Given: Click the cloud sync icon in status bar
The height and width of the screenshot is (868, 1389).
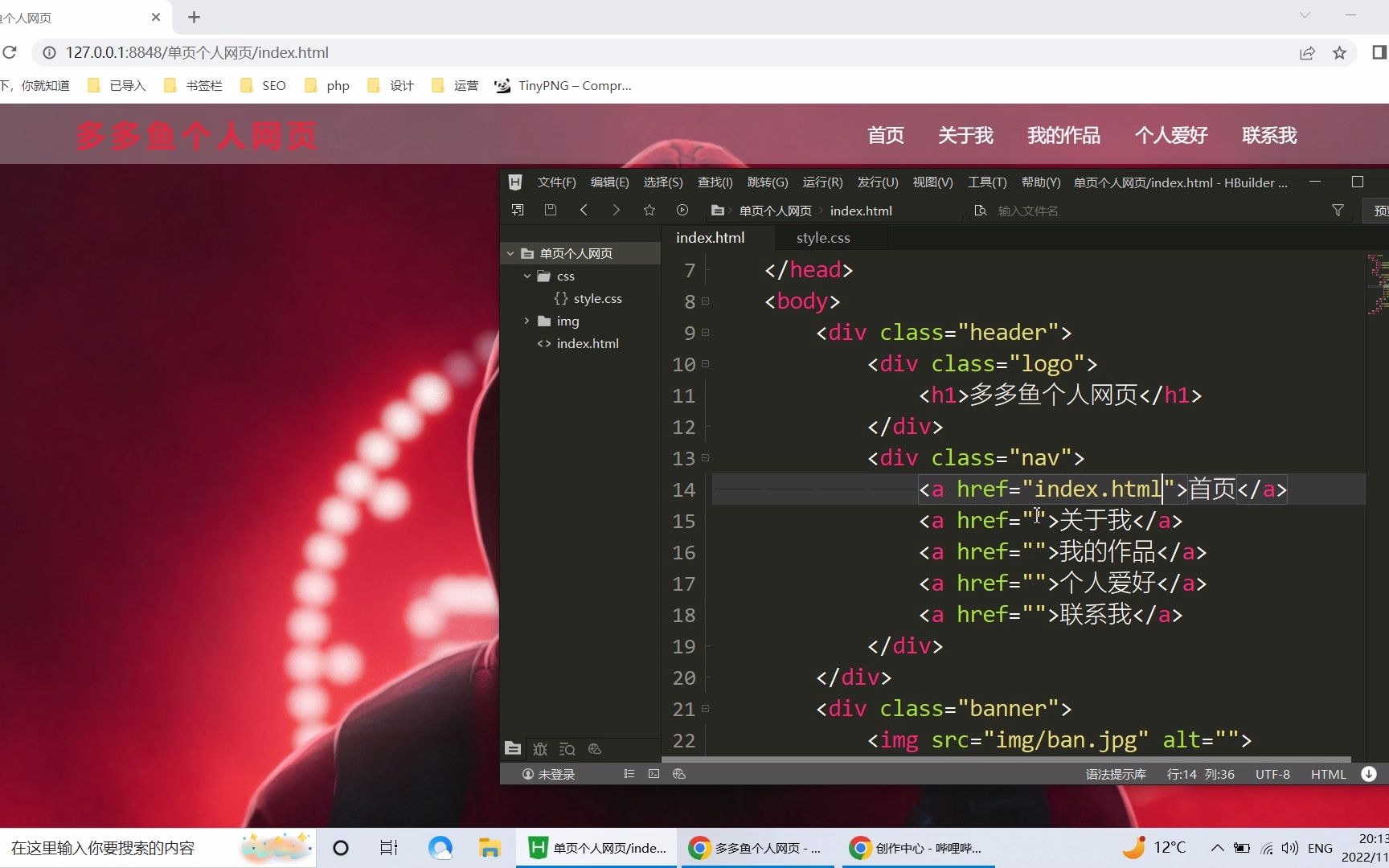Looking at the screenshot, I should 679,774.
